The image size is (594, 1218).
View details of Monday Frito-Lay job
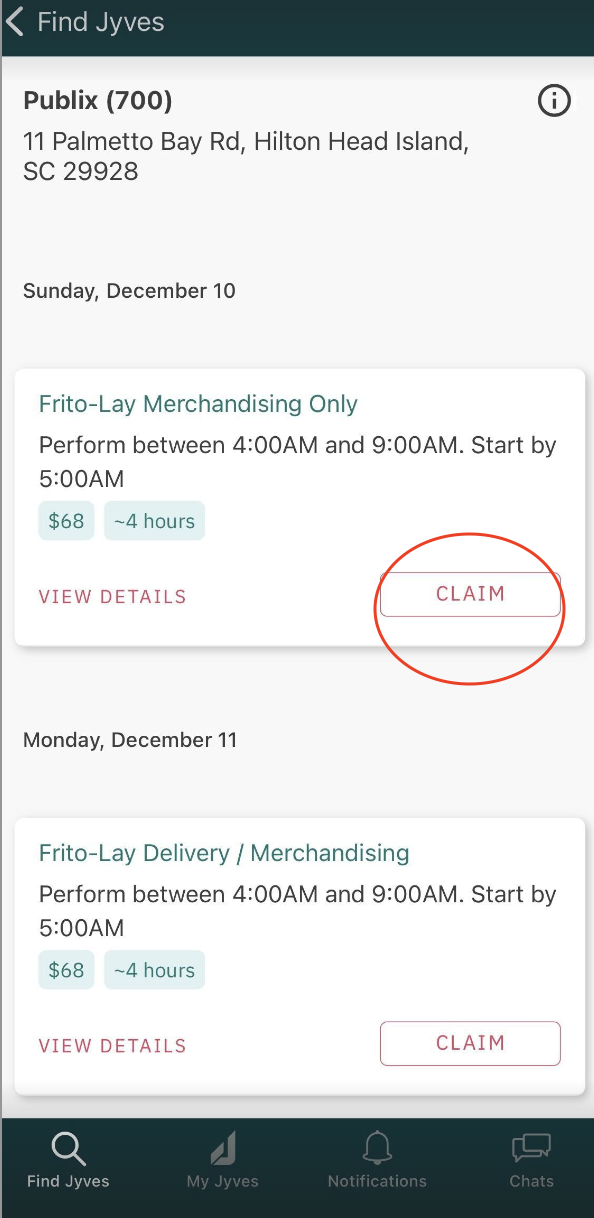click(x=113, y=1046)
